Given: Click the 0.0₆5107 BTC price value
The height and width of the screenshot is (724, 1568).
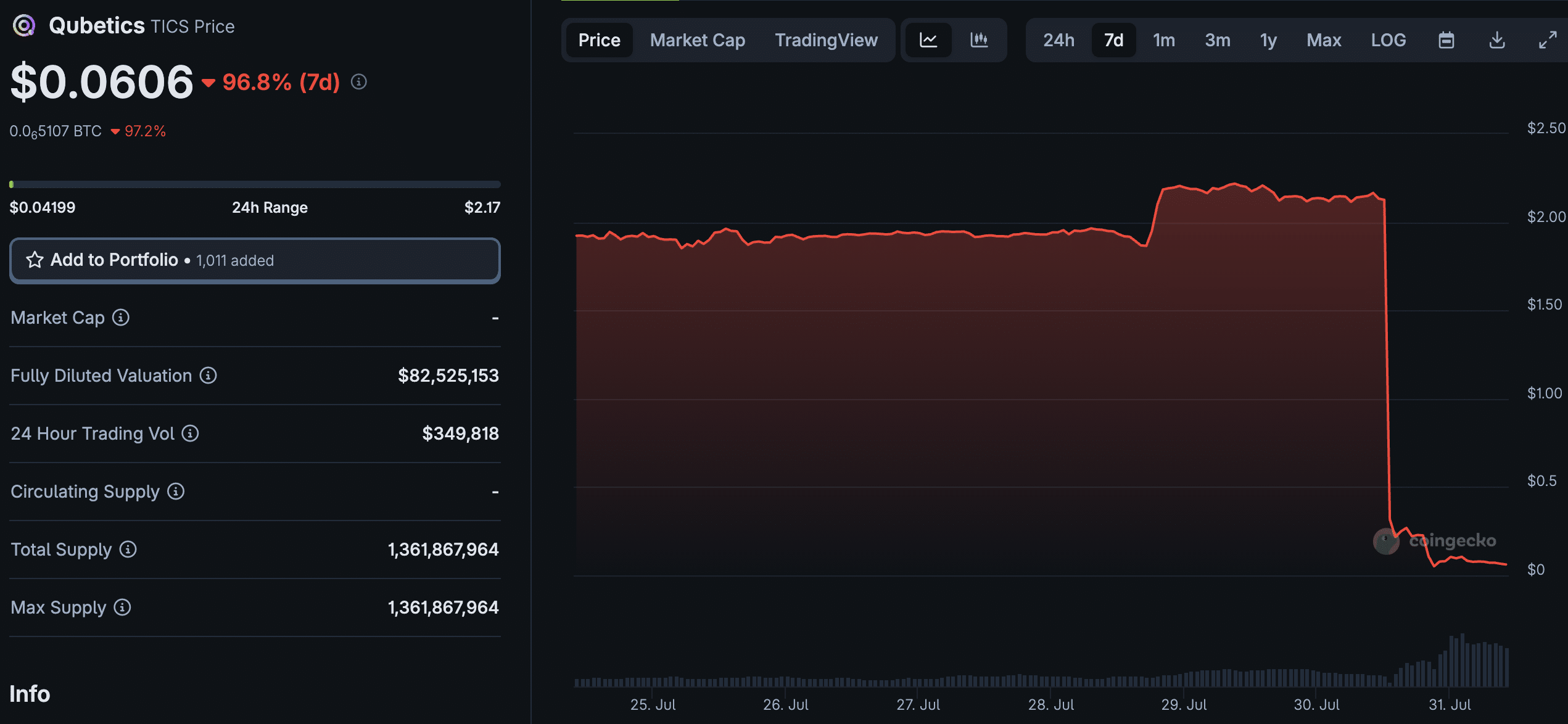Looking at the screenshot, I should [x=56, y=131].
